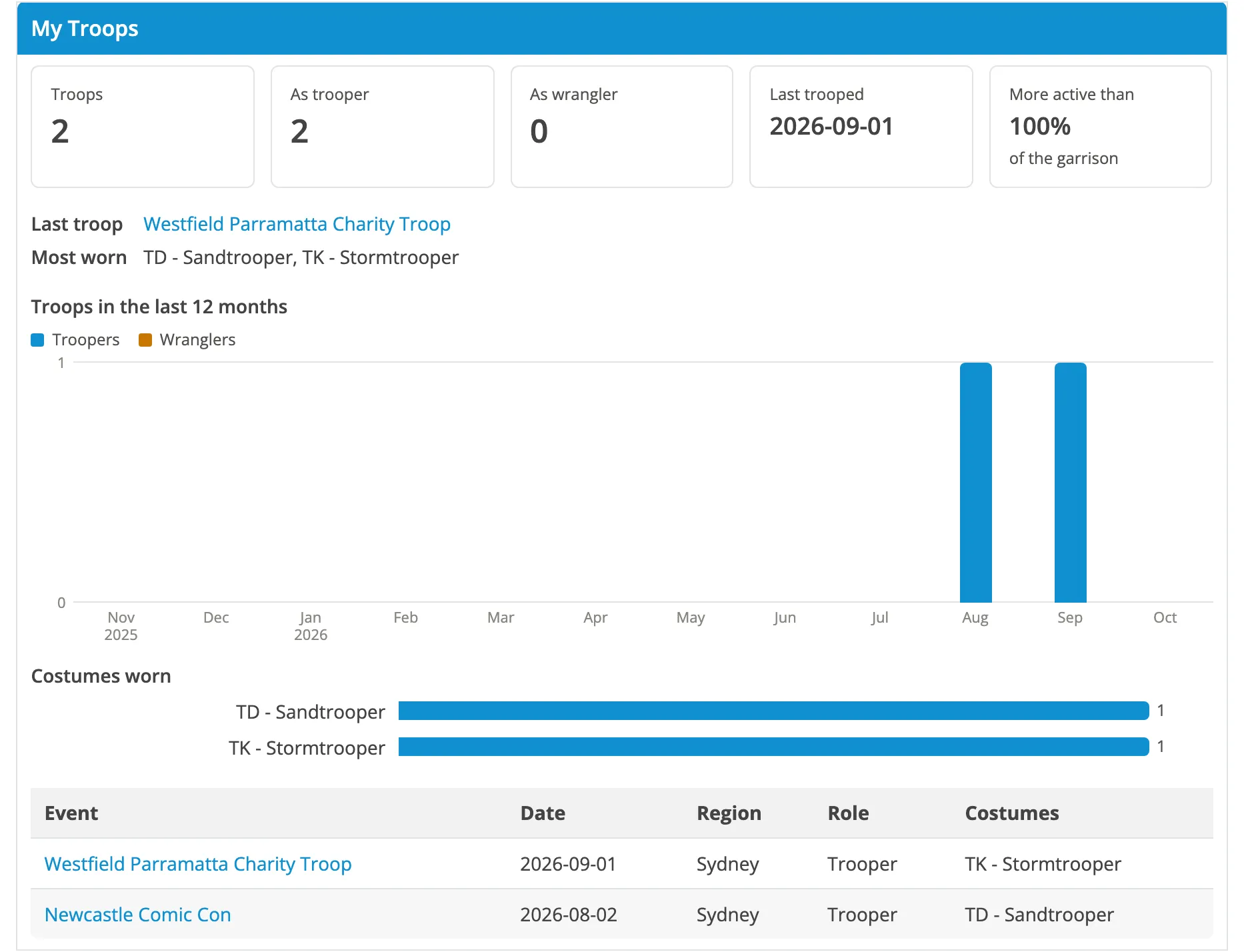The width and height of the screenshot is (1244, 952).
Task: Click the Role column header
Action: tap(848, 813)
